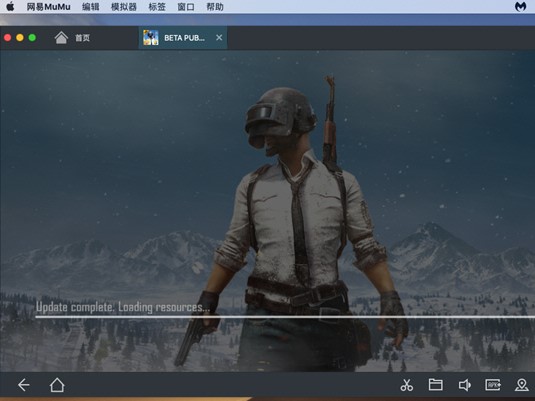Open the Apple menu

pos(10,6)
